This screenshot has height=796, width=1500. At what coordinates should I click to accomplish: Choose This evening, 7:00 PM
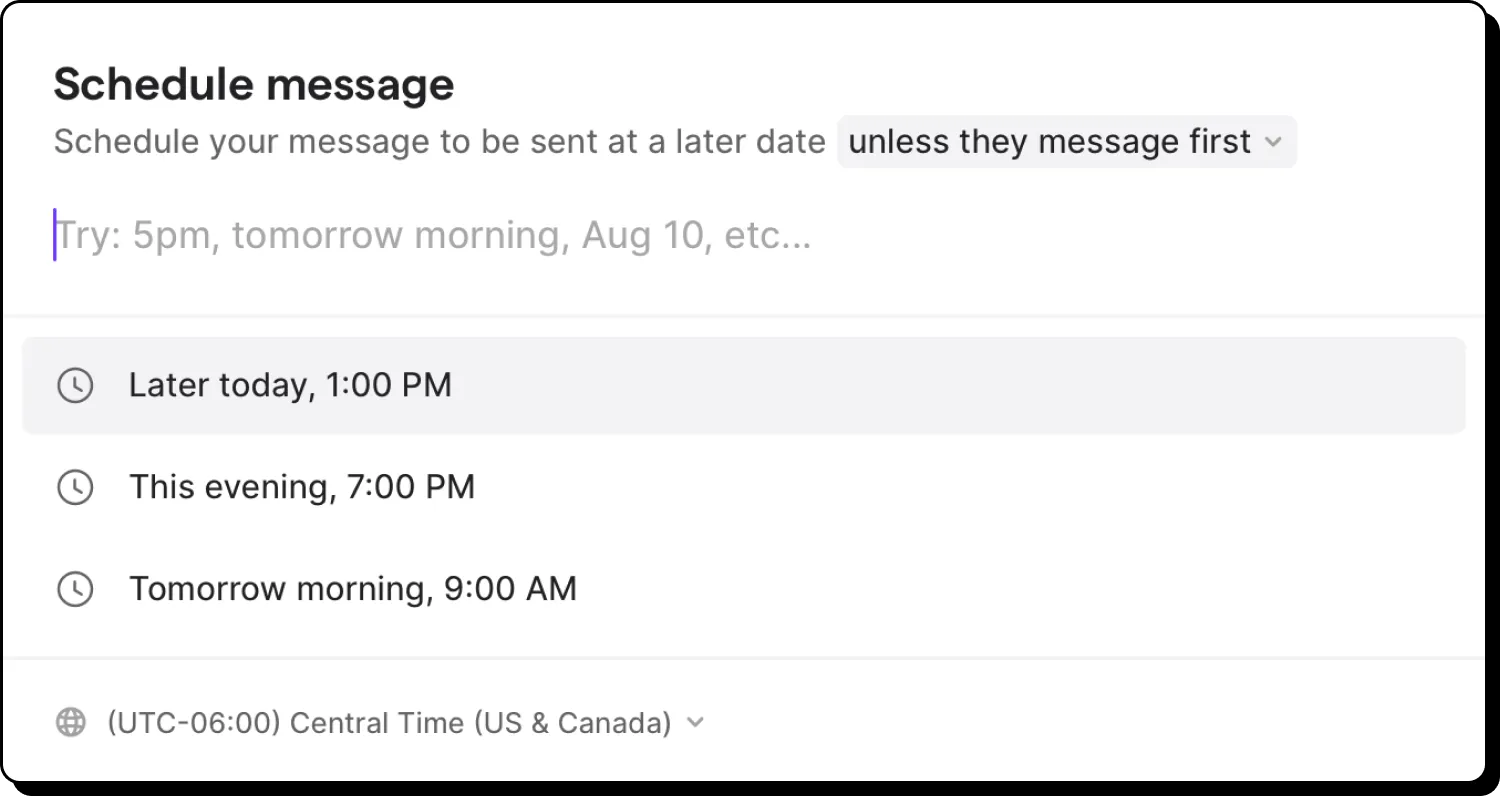coord(301,487)
